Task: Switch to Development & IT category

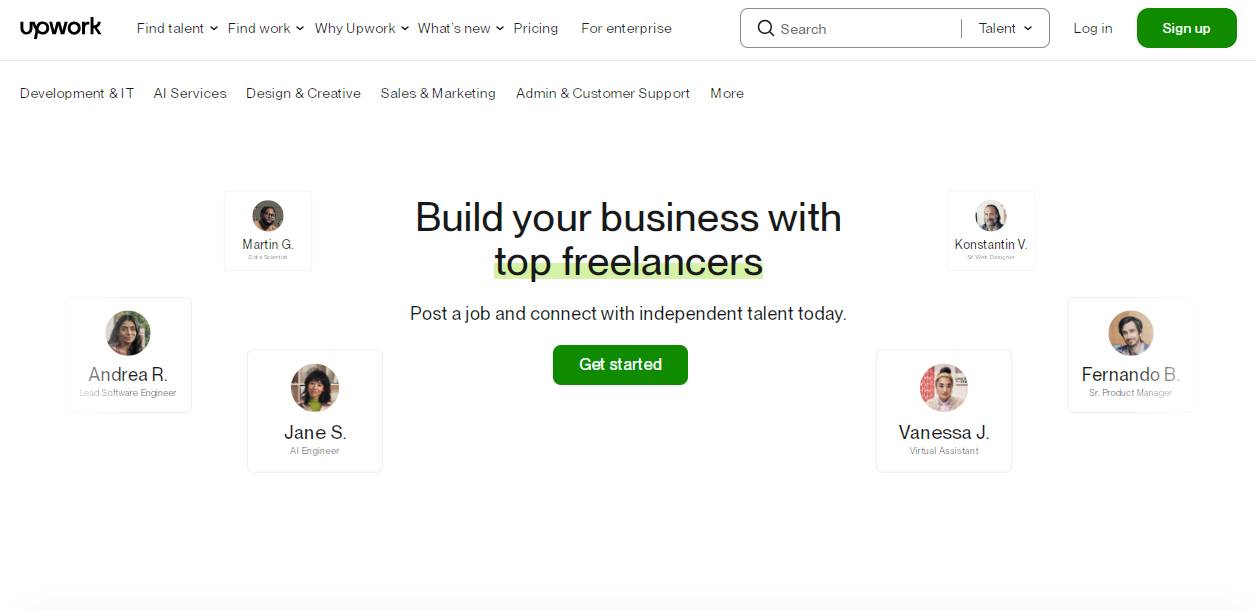Action: (76, 93)
